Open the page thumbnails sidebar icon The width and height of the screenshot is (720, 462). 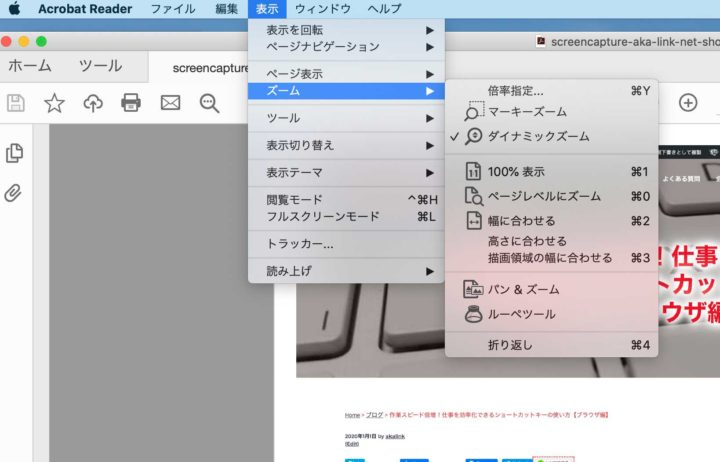[14, 153]
